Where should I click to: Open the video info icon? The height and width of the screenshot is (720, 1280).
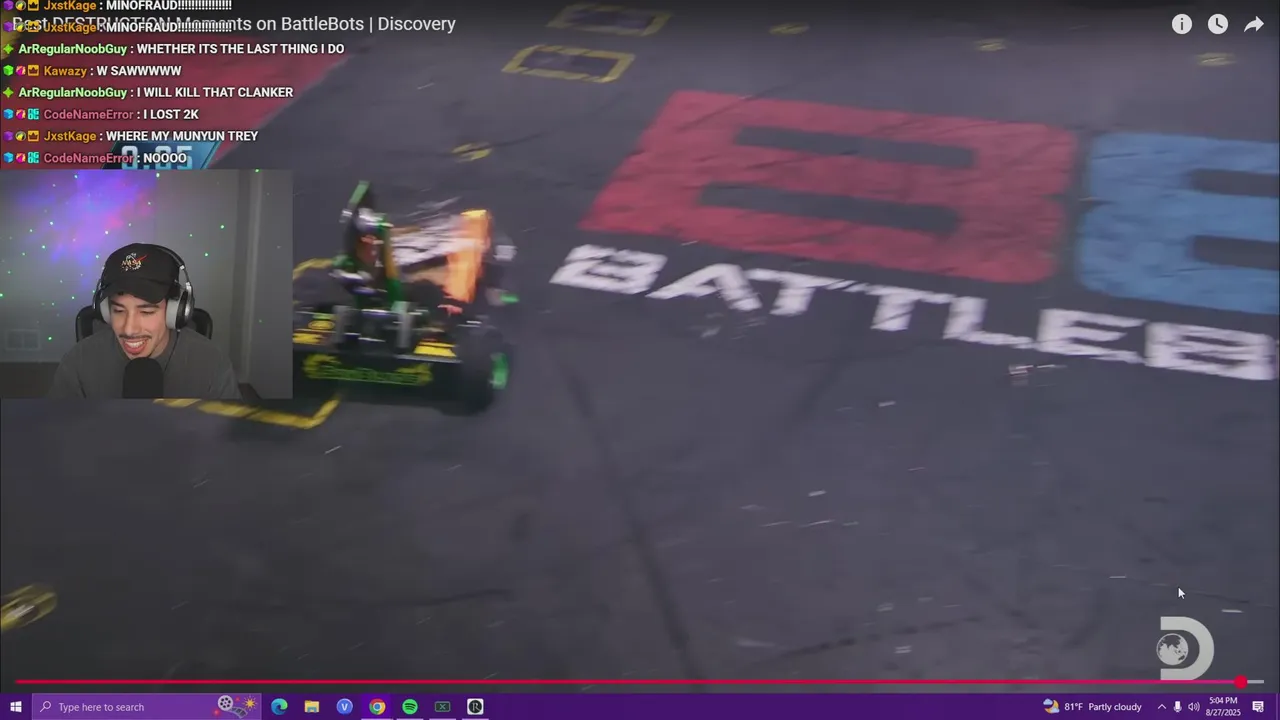1182,24
